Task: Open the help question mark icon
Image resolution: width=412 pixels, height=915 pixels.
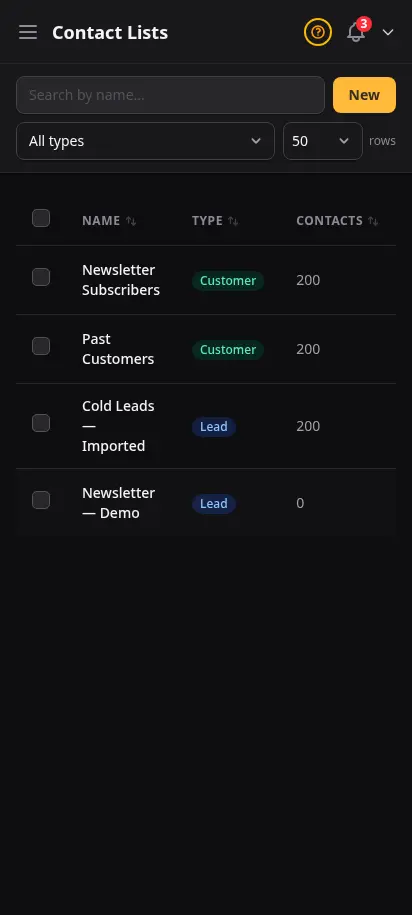Action: coord(317,32)
